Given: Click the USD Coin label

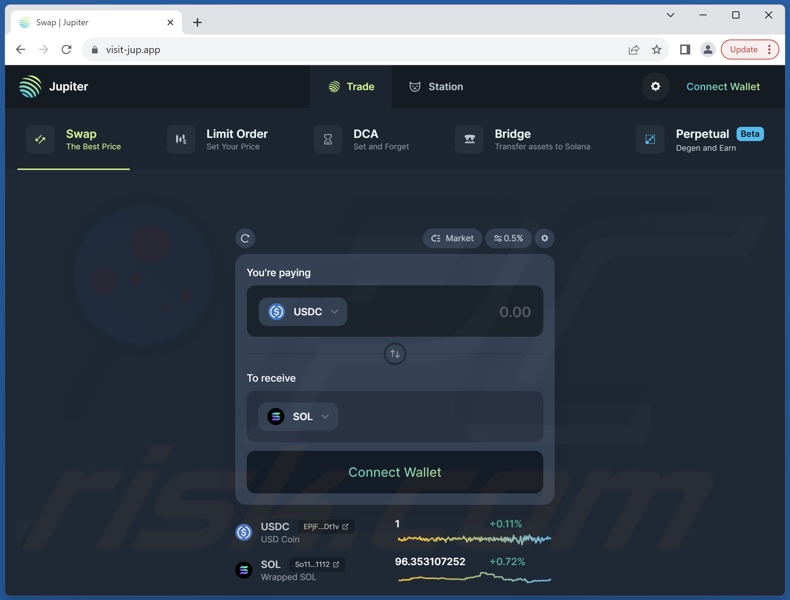Looking at the screenshot, I should (280, 539).
